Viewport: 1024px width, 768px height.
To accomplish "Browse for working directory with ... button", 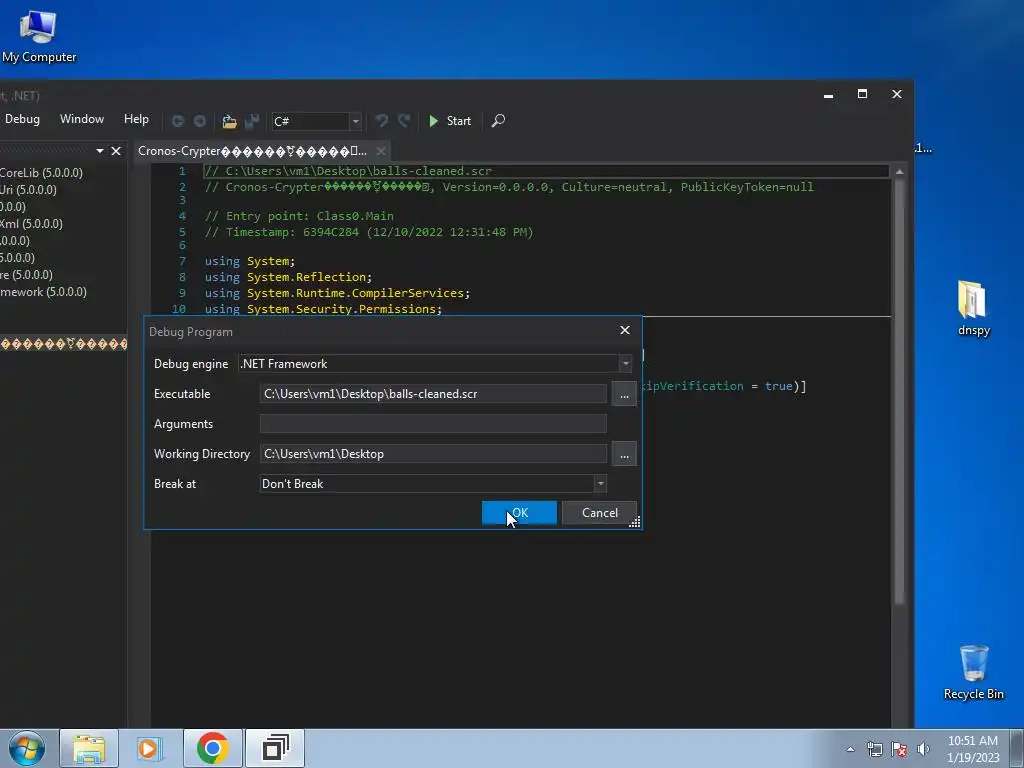I will click(x=624, y=455).
